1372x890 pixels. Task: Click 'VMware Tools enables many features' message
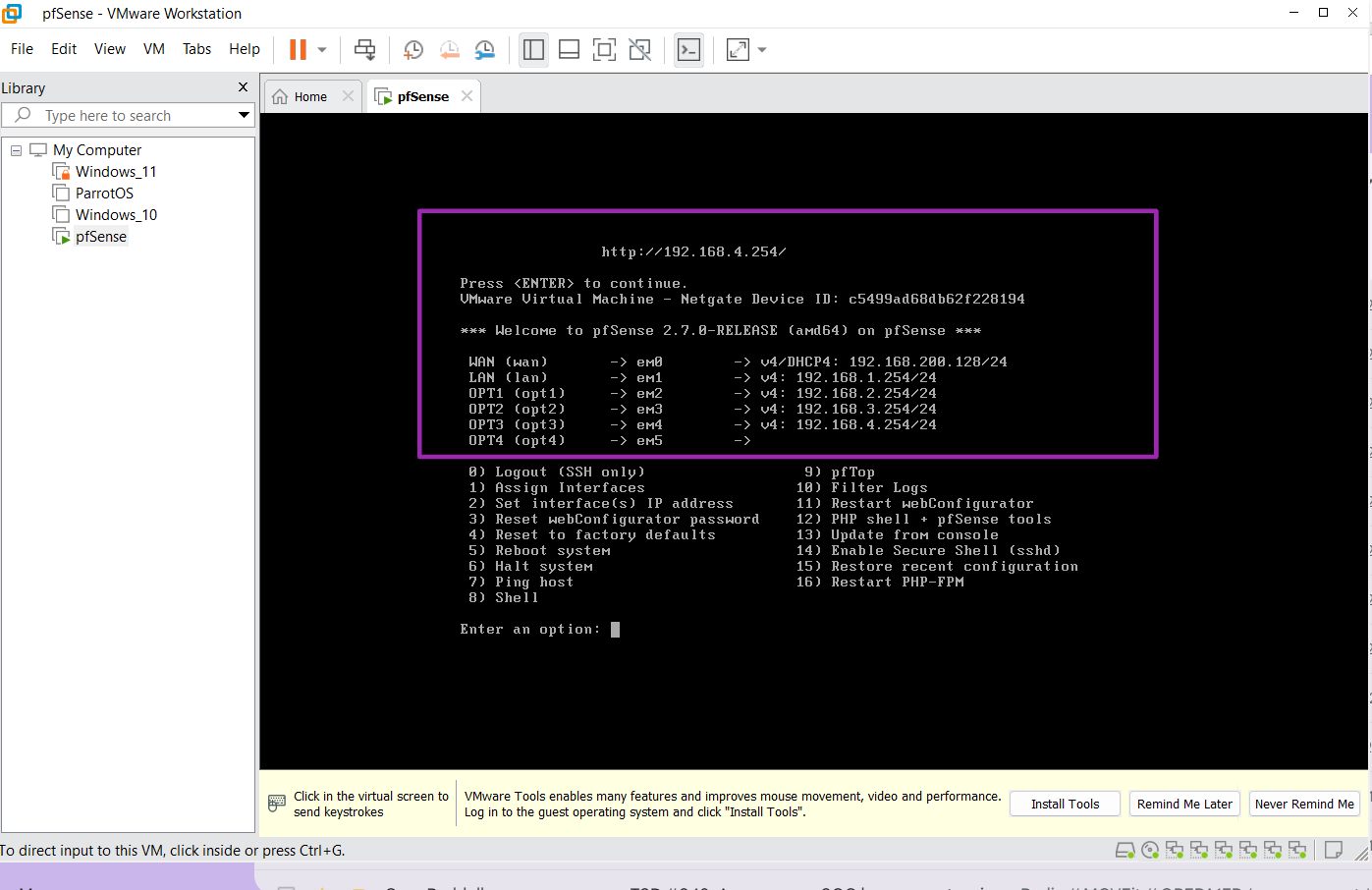[733, 804]
